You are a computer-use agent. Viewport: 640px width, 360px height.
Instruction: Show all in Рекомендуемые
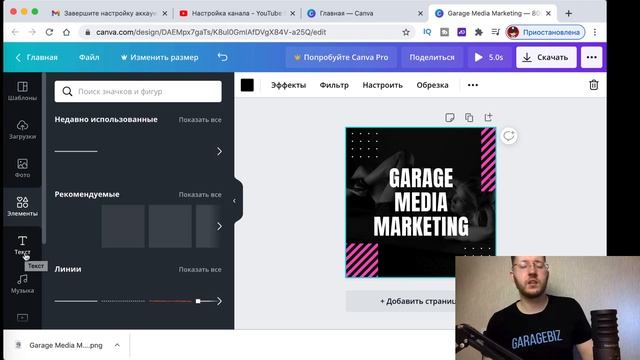pyautogui.click(x=200, y=195)
